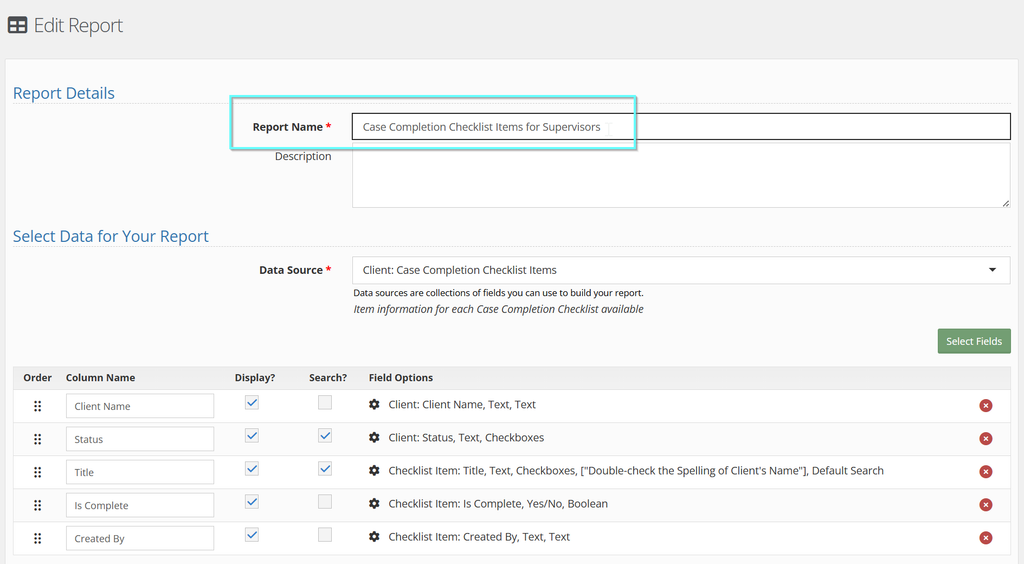Grab the reorder handle for Created By row
This screenshot has height=564, width=1024.
point(37,539)
